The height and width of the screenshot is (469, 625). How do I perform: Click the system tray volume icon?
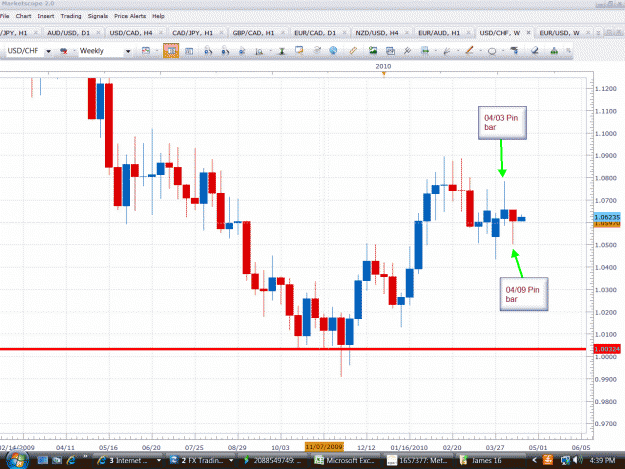point(576,461)
